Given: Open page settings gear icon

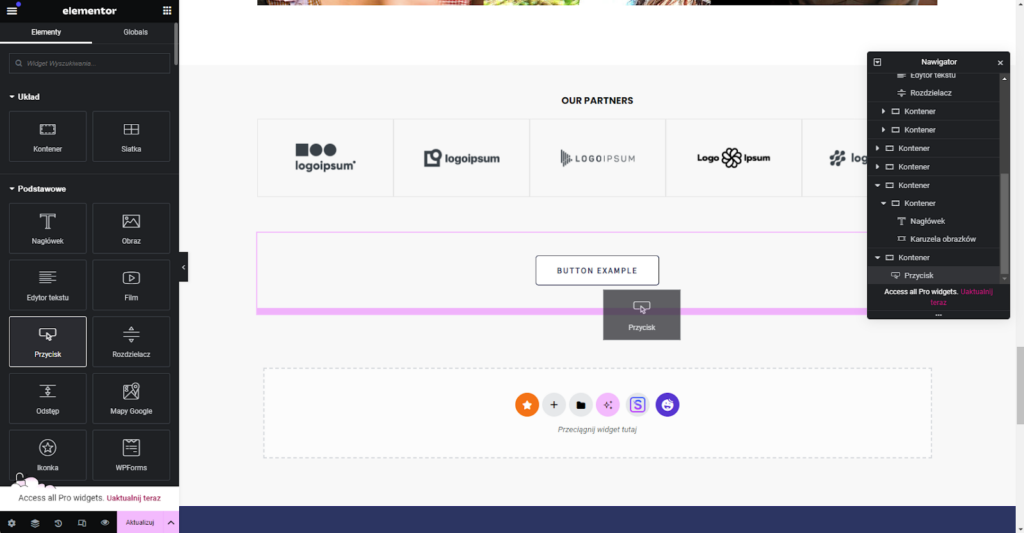Looking at the screenshot, I should click(11, 523).
